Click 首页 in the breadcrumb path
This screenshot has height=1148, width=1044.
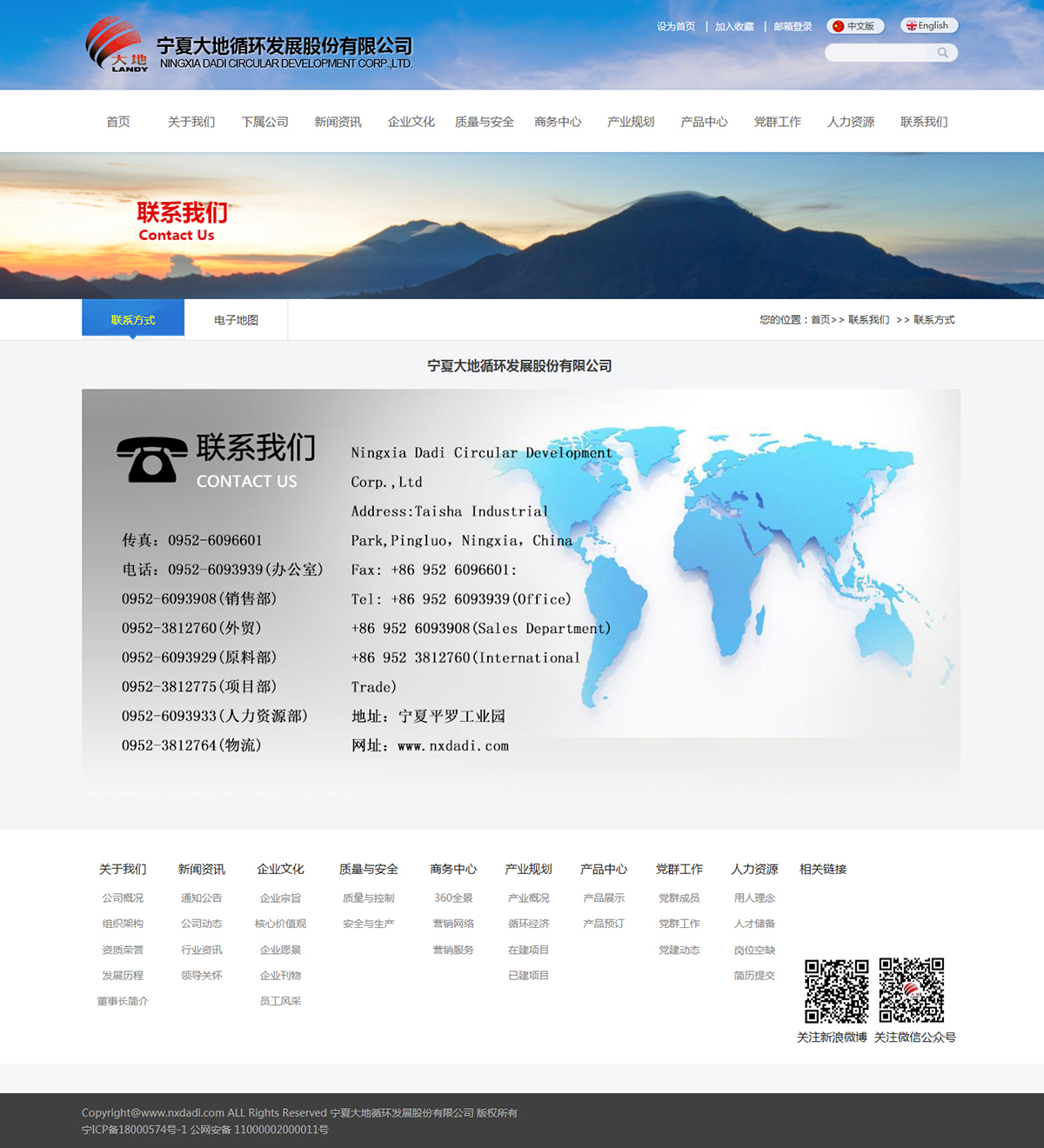point(820,320)
